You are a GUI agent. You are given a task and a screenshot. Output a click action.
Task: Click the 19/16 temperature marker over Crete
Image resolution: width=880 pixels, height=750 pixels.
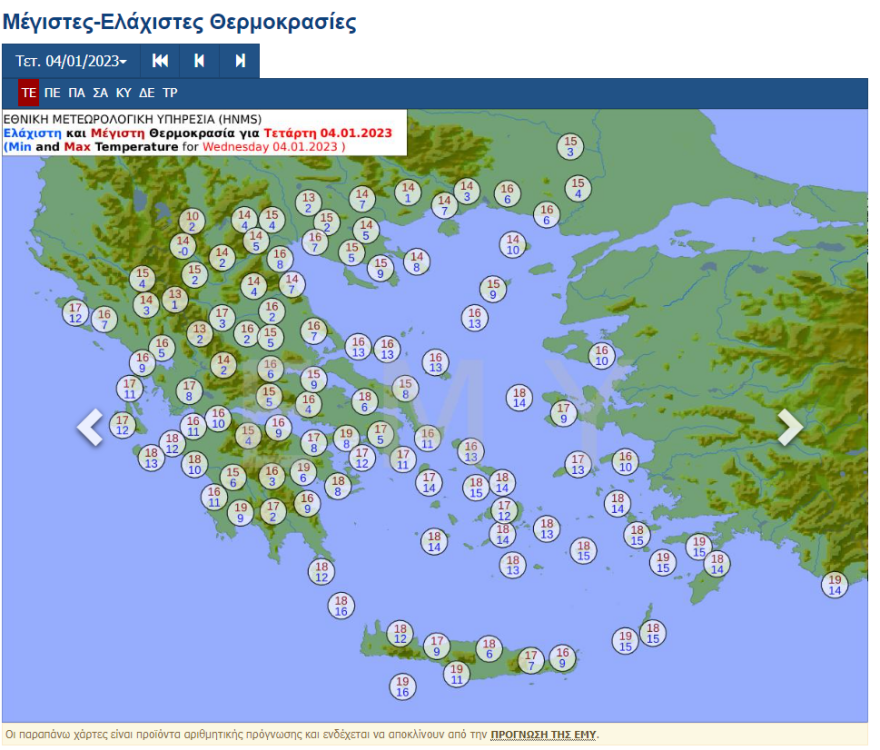coord(402,685)
